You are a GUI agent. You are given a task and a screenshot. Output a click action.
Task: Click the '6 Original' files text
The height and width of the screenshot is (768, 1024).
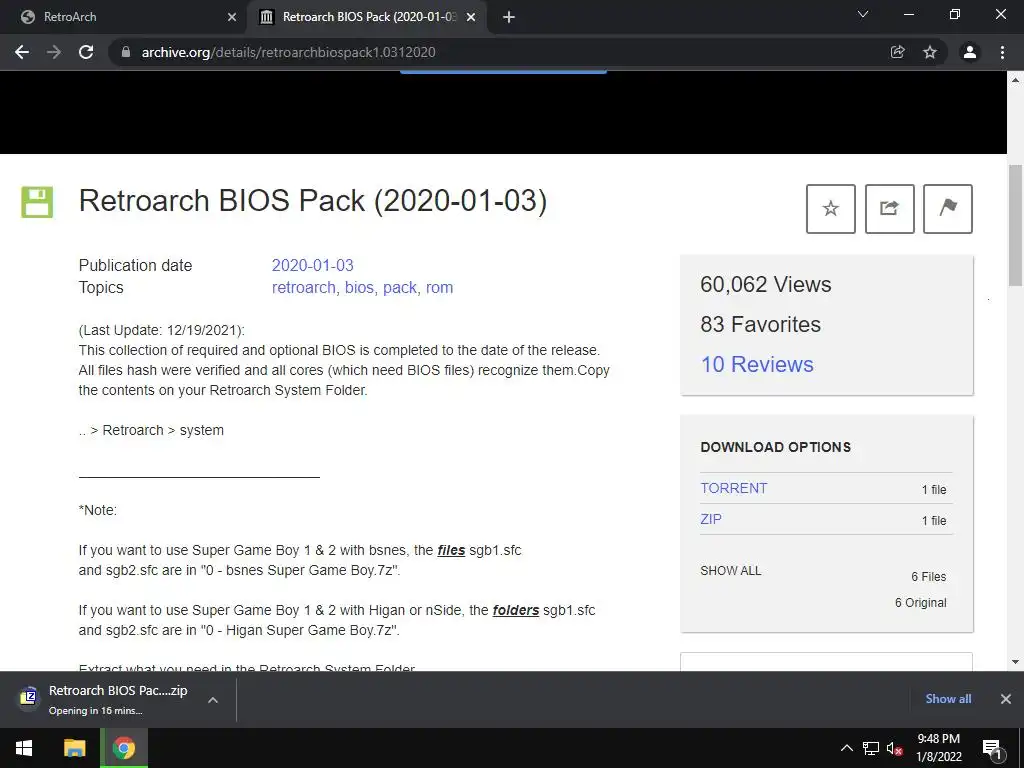point(920,603)
